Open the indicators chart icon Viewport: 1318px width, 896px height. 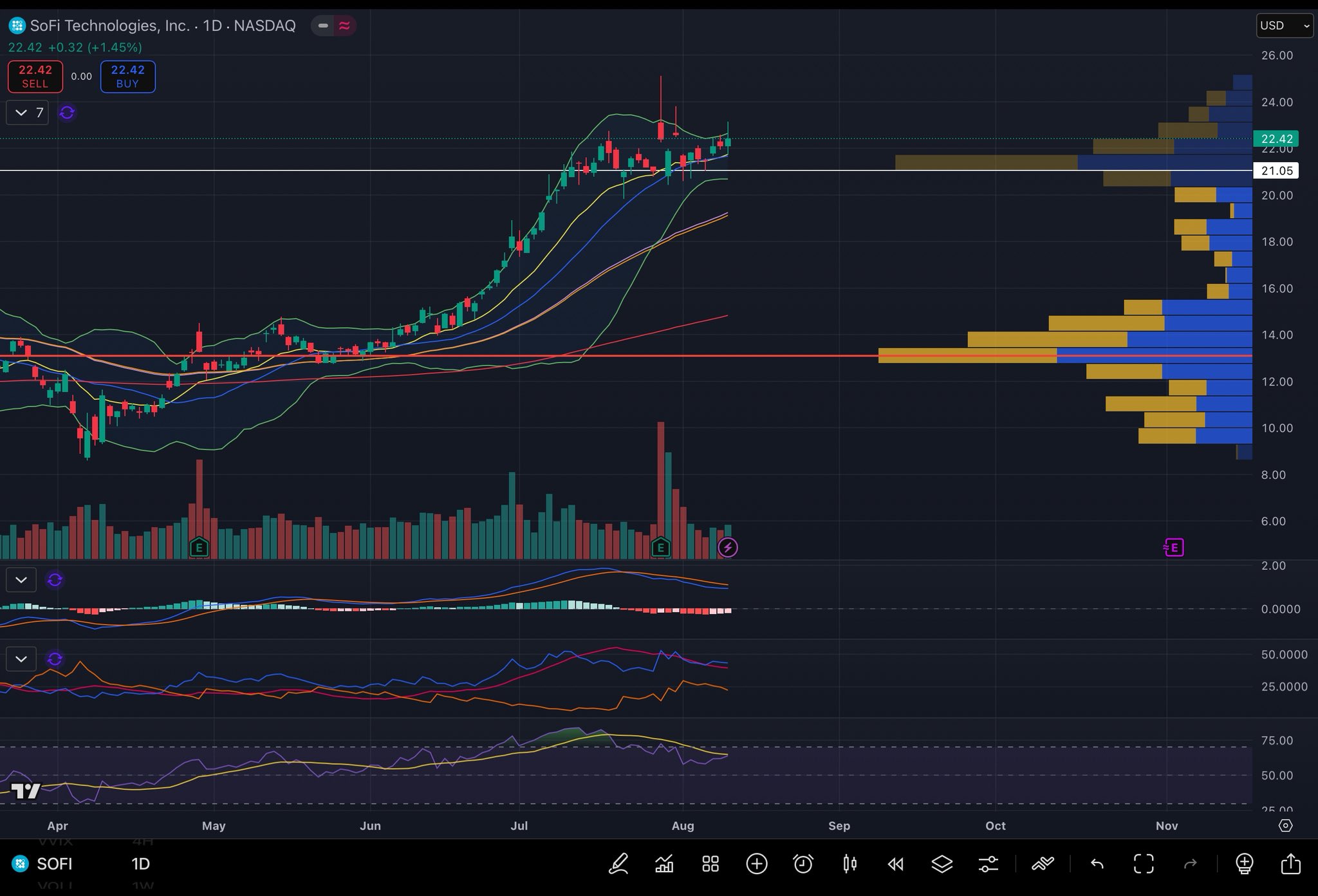(x=664, y=864)
